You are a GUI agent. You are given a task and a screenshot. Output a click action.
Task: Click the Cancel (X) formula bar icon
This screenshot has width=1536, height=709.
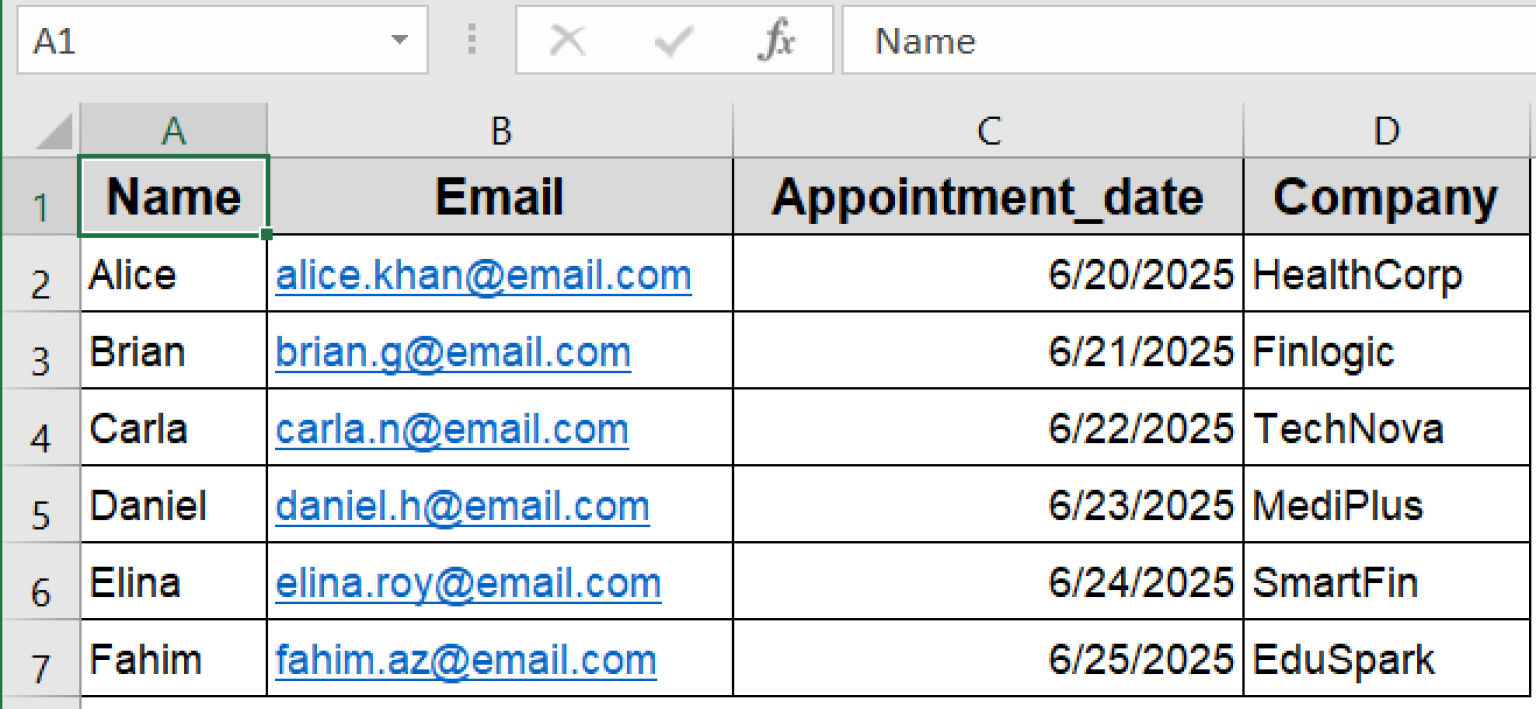click(x=568, y=41)
